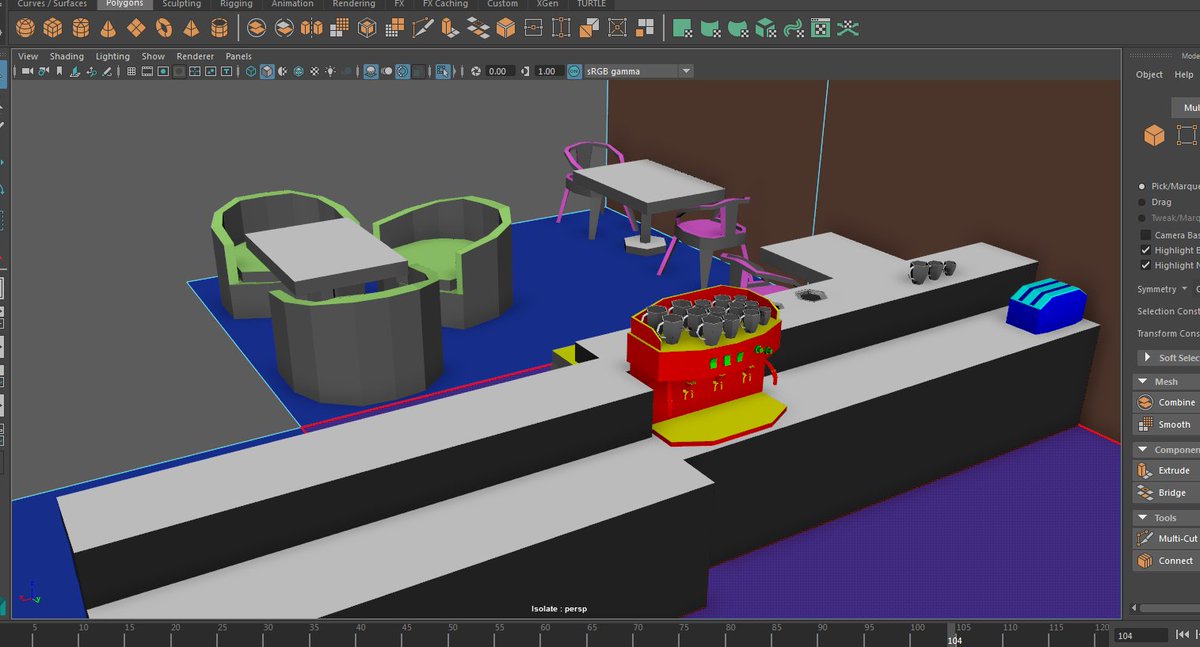Create a polygon cylinder from the shelf
Image resolution: width=1200 pixels, height=647 pixels.
pyautogui.click(x=80, y=28)
